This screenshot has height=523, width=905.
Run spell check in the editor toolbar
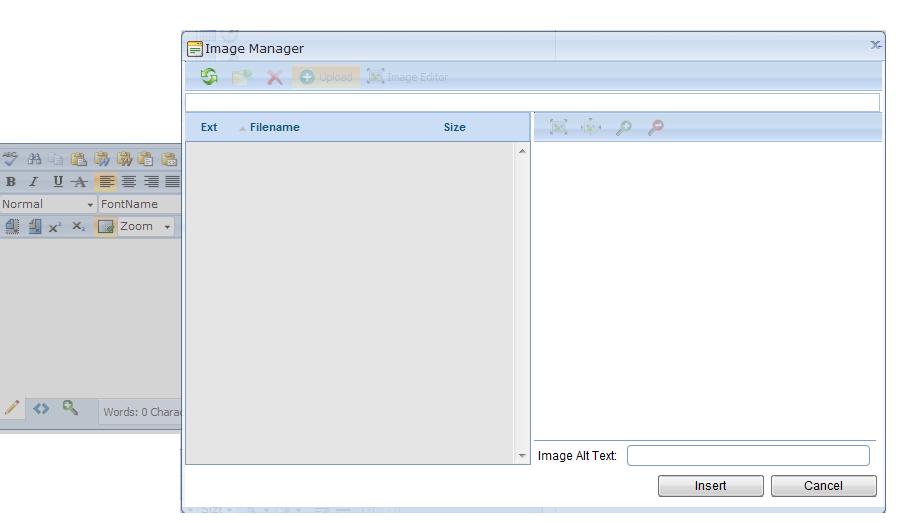tap(10, 158)
